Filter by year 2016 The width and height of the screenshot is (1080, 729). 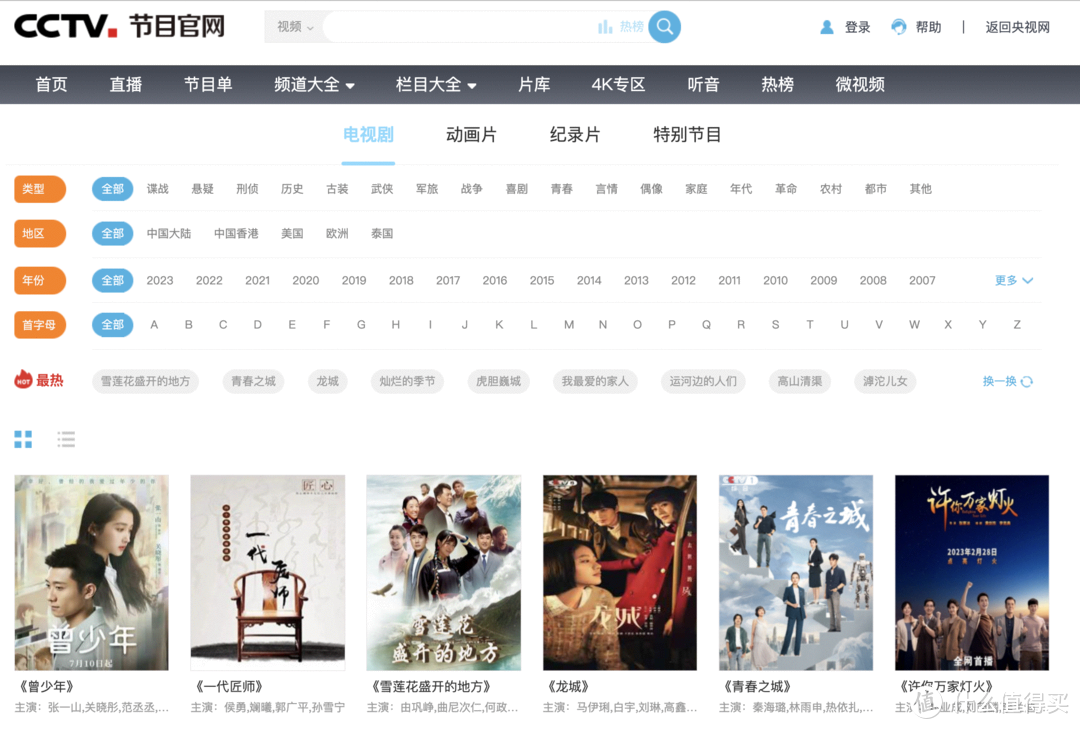point(495,280)
